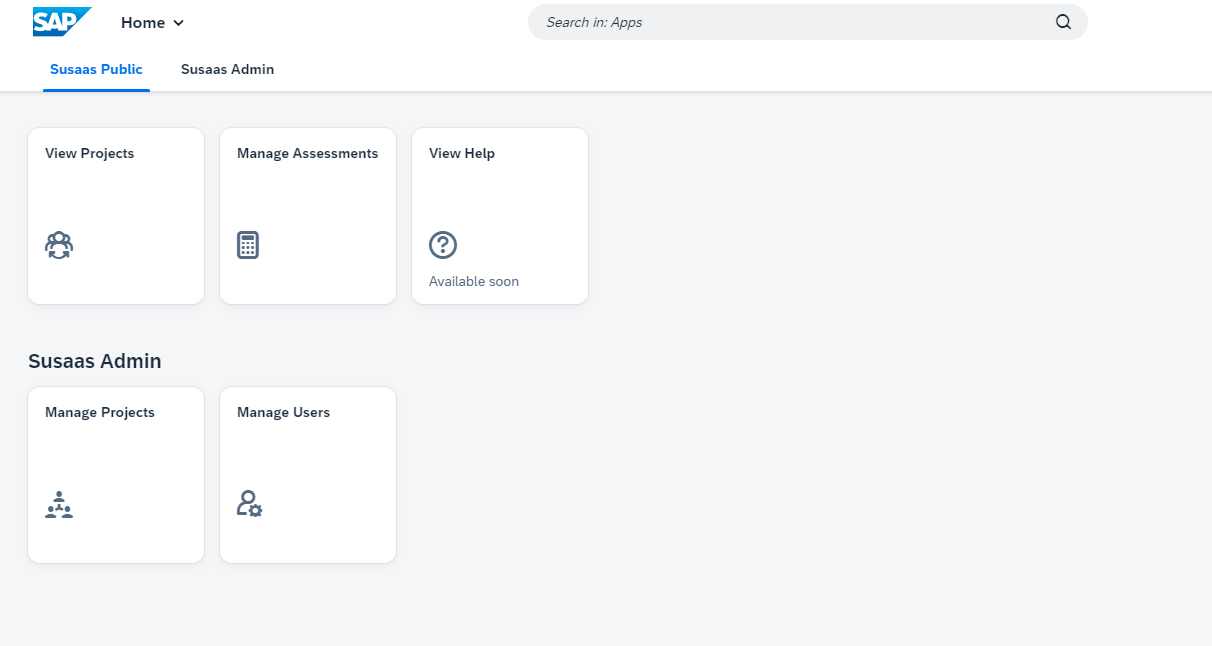Click the Manage Users person-gear icon
The image size is (1212, 646).
[x=250, y=504]
